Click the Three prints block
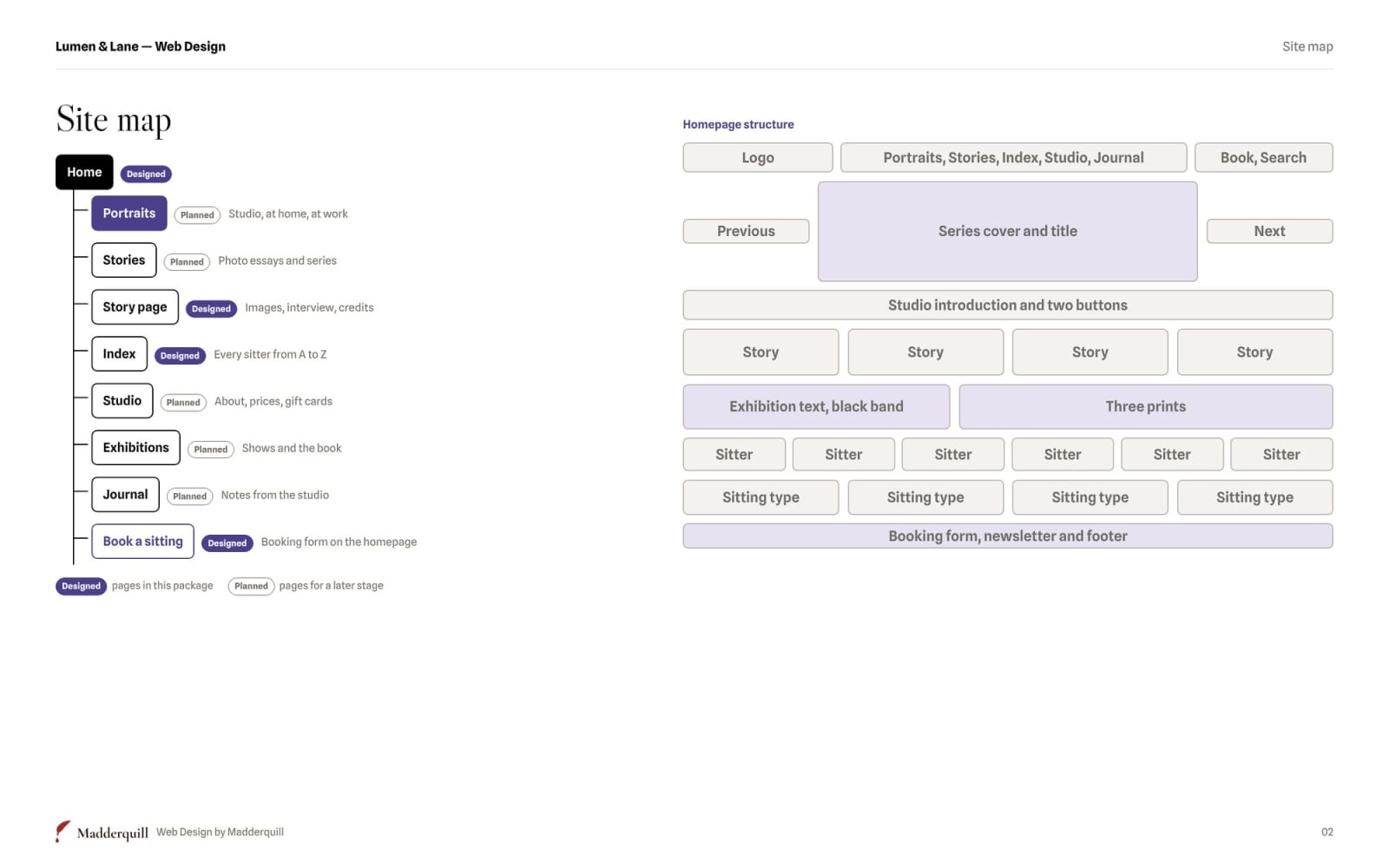Viewport: 1389px width, 868px height. (x=1146, y=407)
